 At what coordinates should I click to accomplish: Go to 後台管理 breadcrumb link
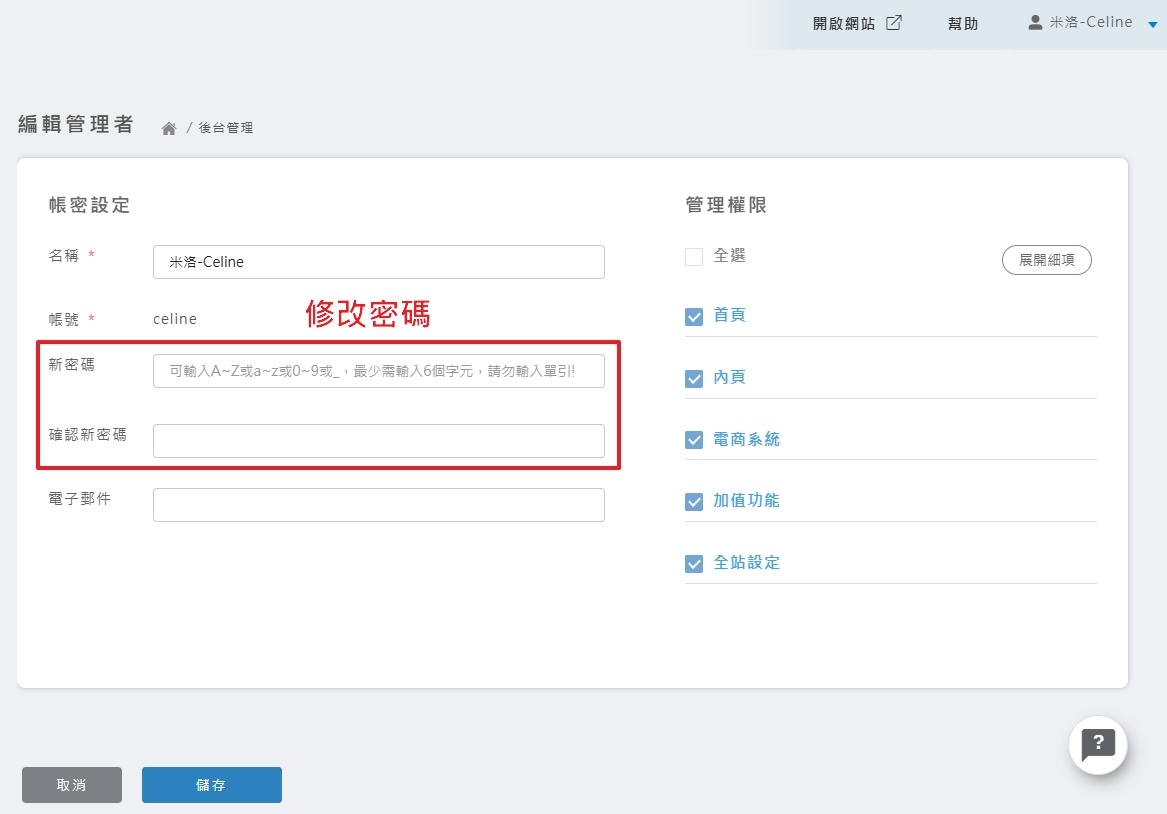pos(226,128)
